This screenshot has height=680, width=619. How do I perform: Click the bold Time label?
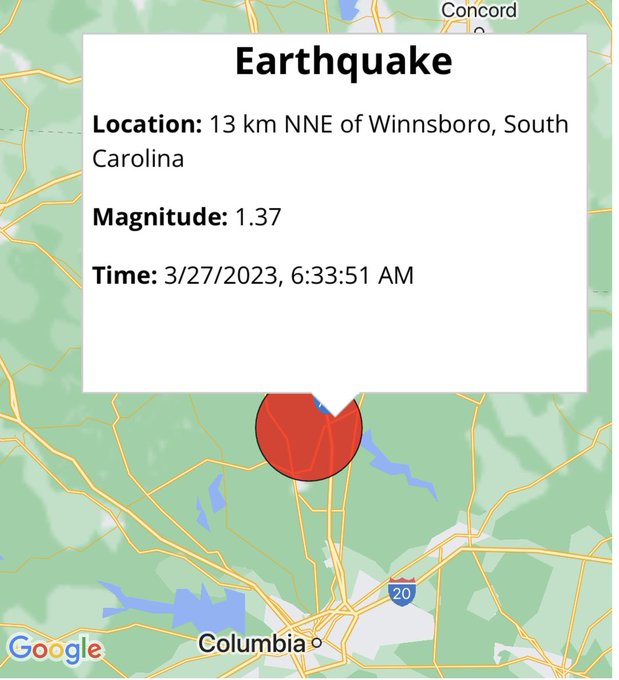124,275
